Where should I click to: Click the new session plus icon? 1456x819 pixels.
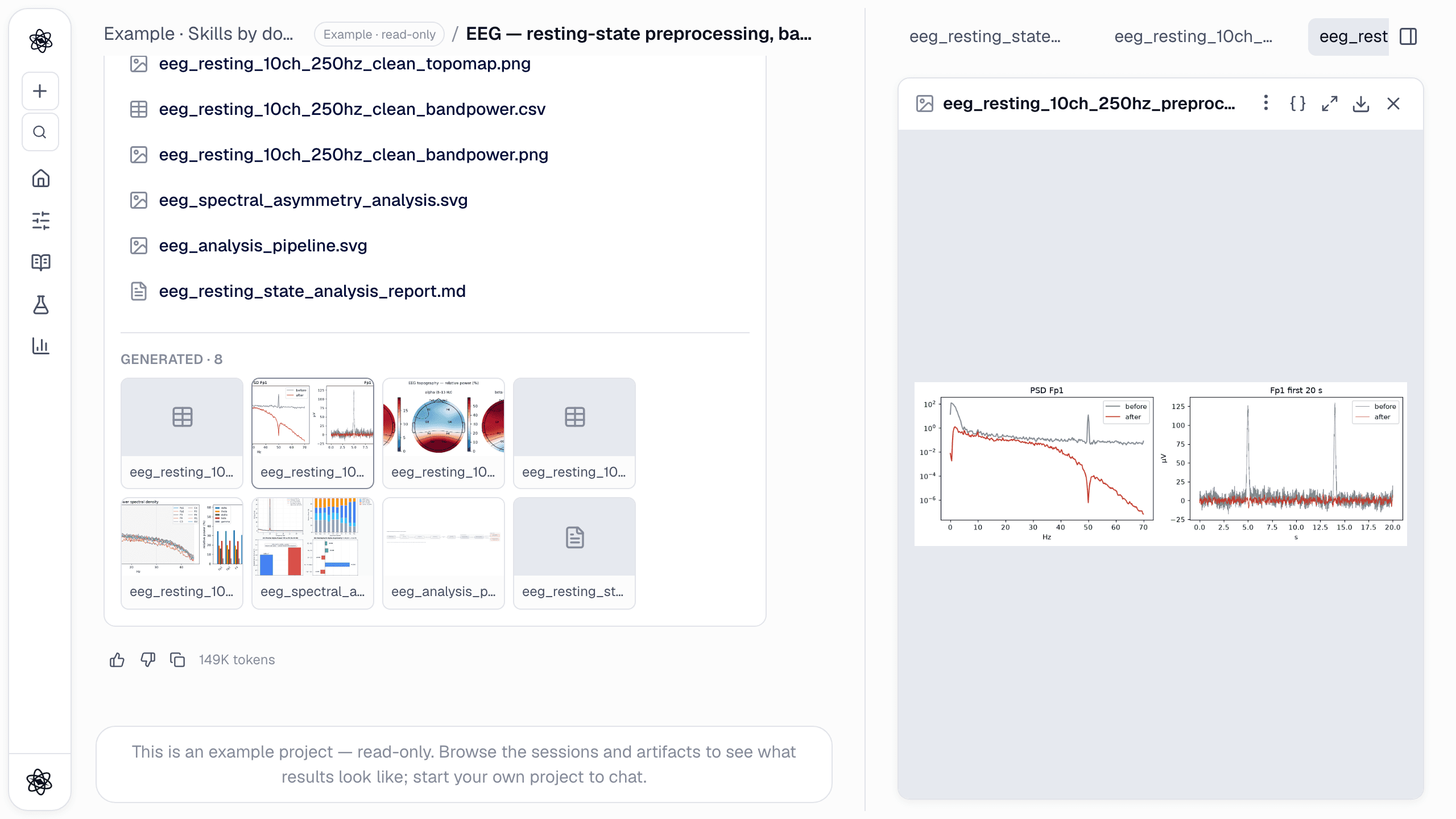pyautogui.click(x=40, y=91)
